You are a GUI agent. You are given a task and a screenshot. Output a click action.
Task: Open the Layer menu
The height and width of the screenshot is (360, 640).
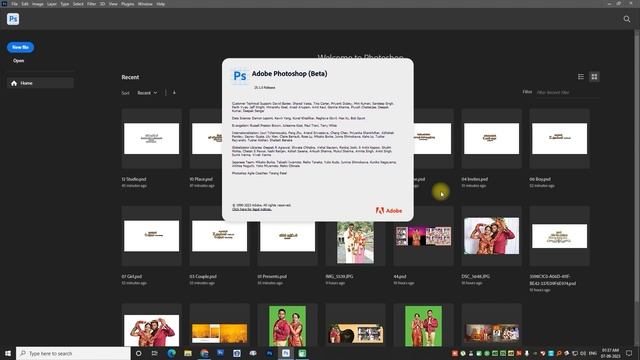click(52, 4)
